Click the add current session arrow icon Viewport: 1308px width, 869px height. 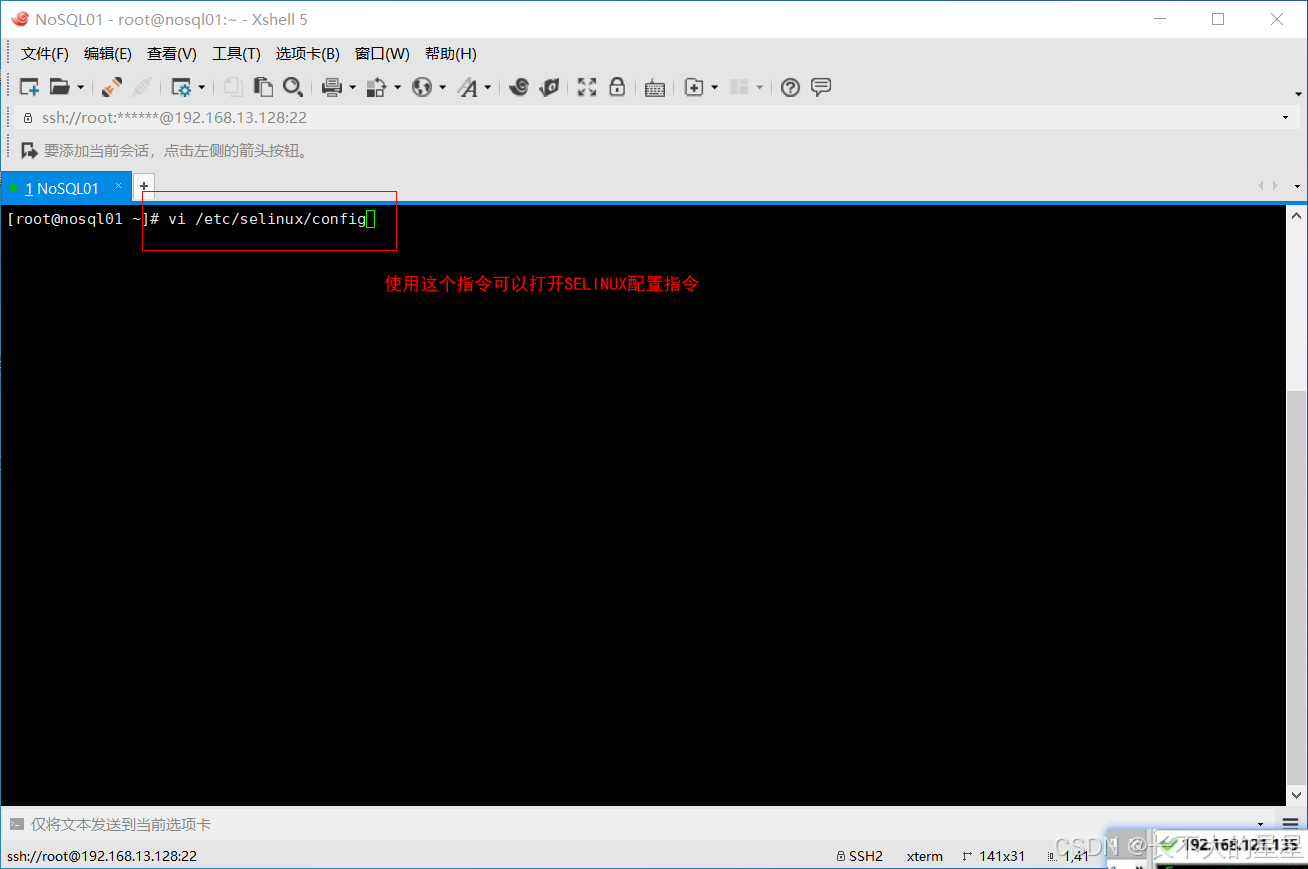29,151
